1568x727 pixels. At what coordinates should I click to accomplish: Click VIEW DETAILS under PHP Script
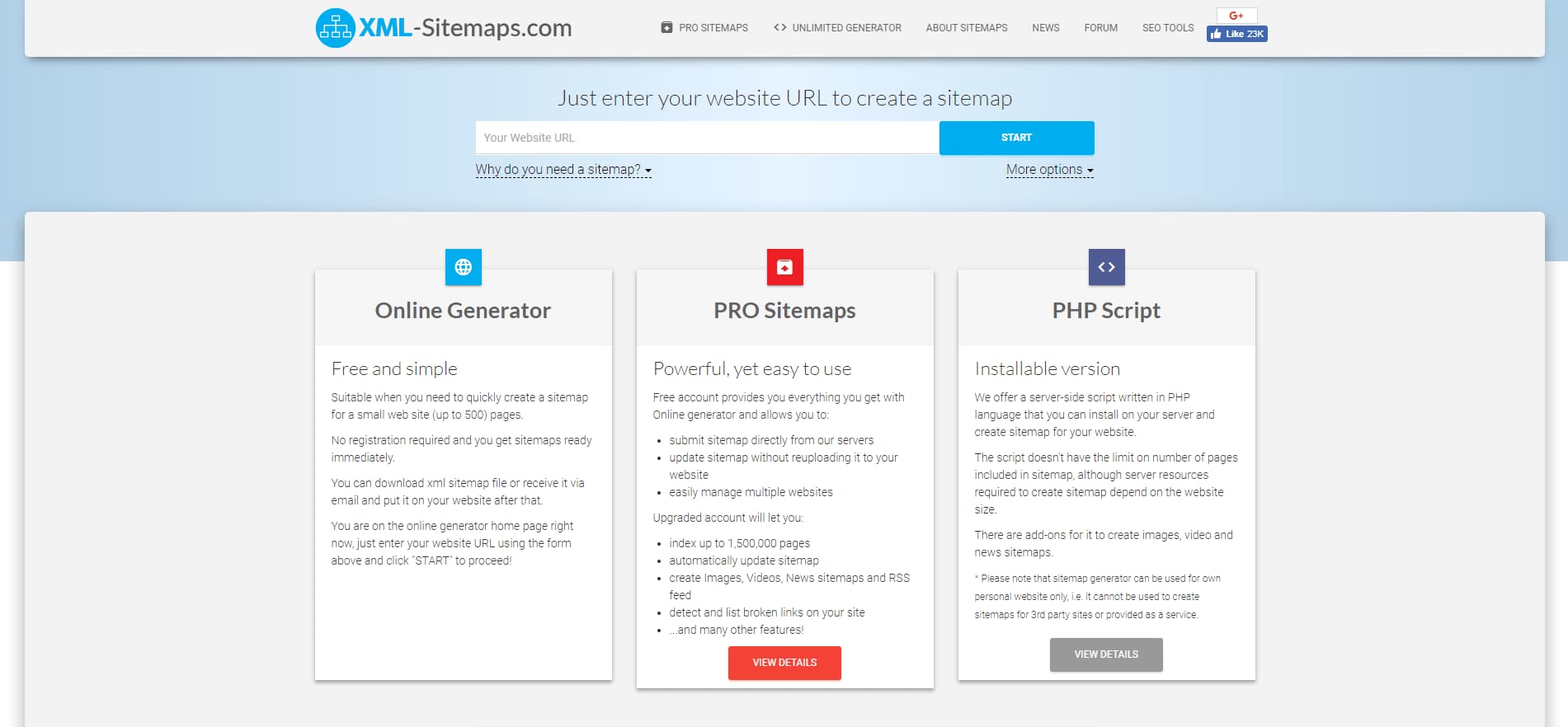pos(1106,654)
